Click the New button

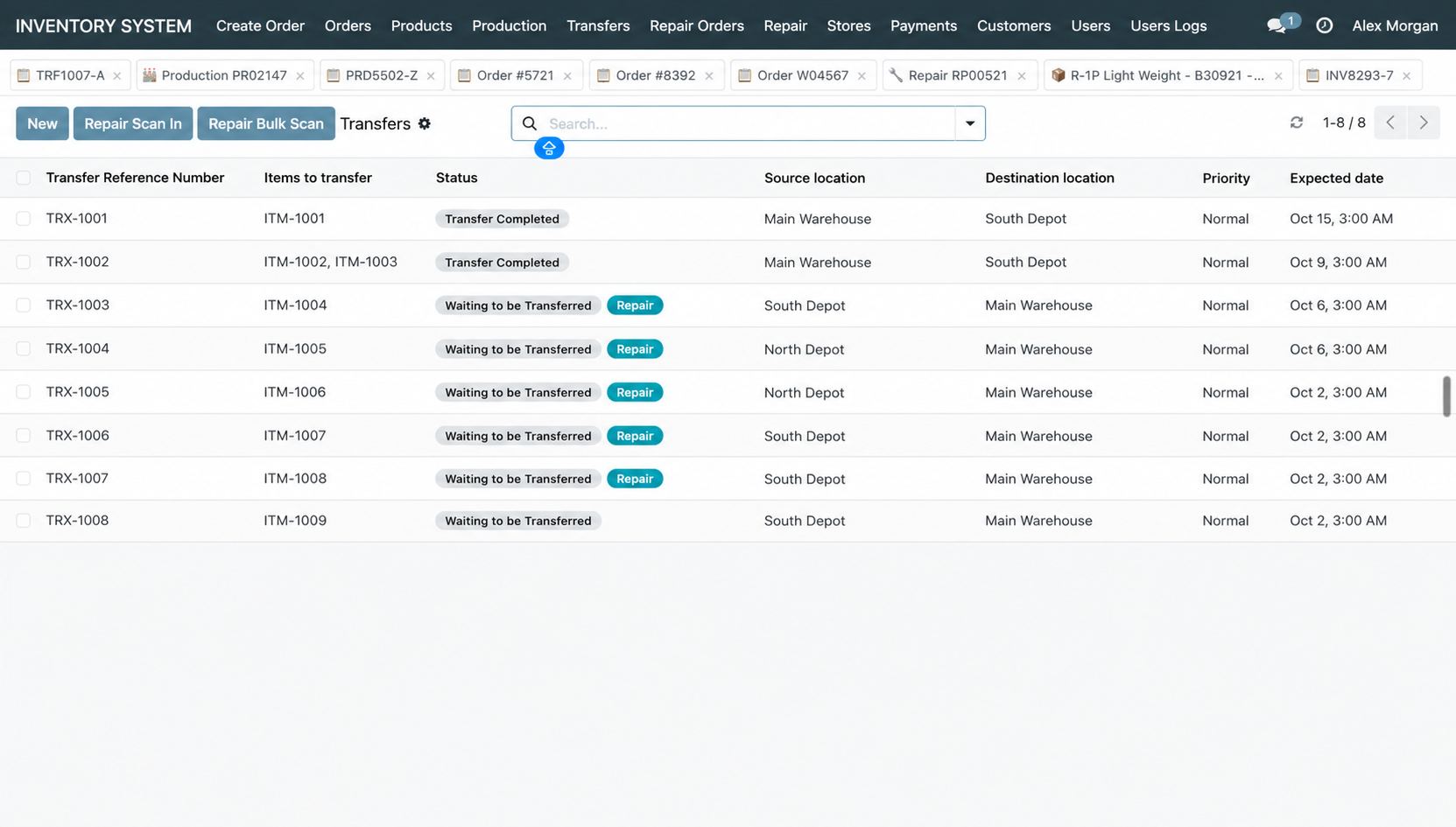coord(42,123)
